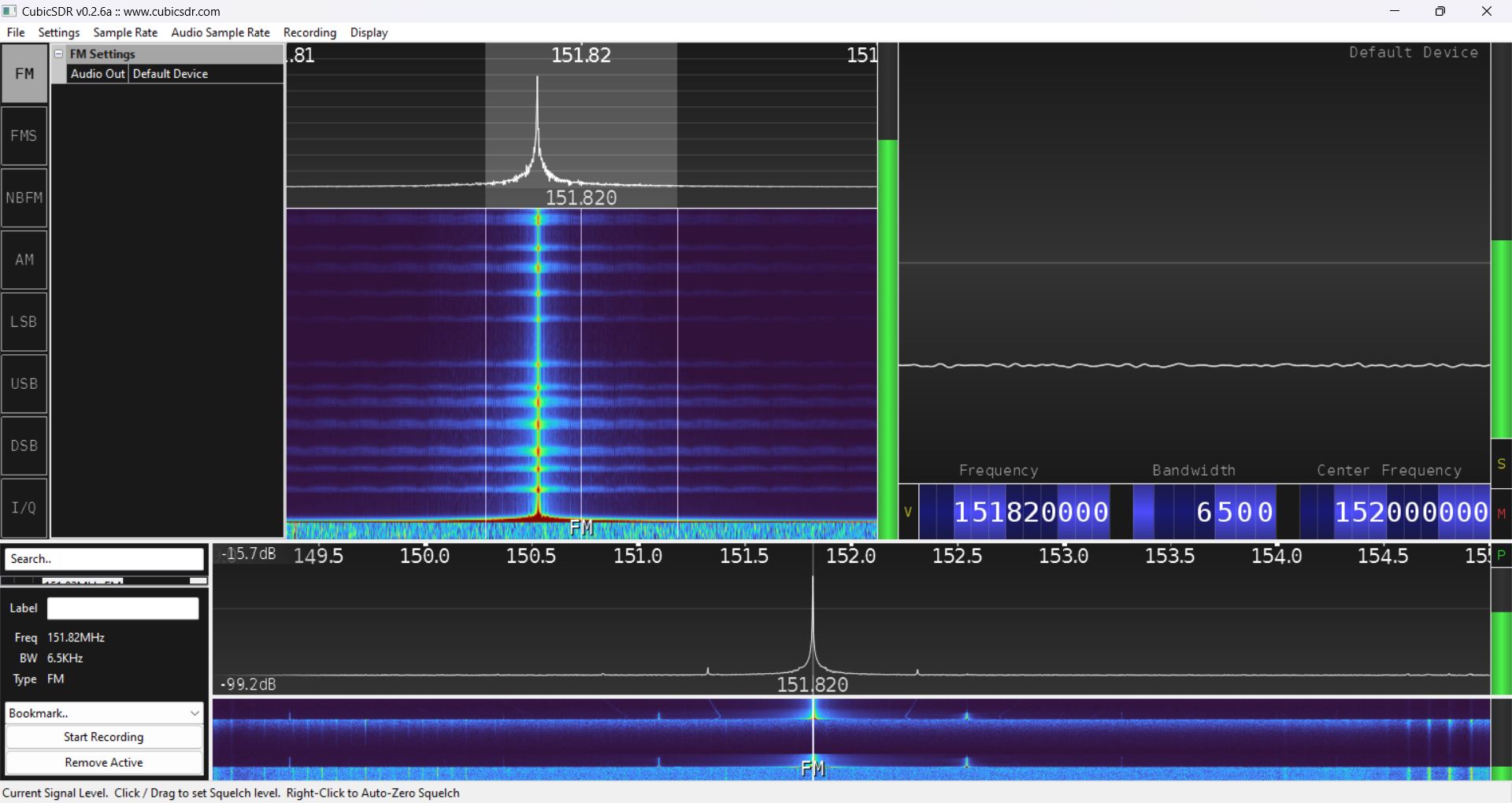Switch demodulator to NBFM mode
The width and height of the screenshot is (1512, 803).
coord(24,198)
